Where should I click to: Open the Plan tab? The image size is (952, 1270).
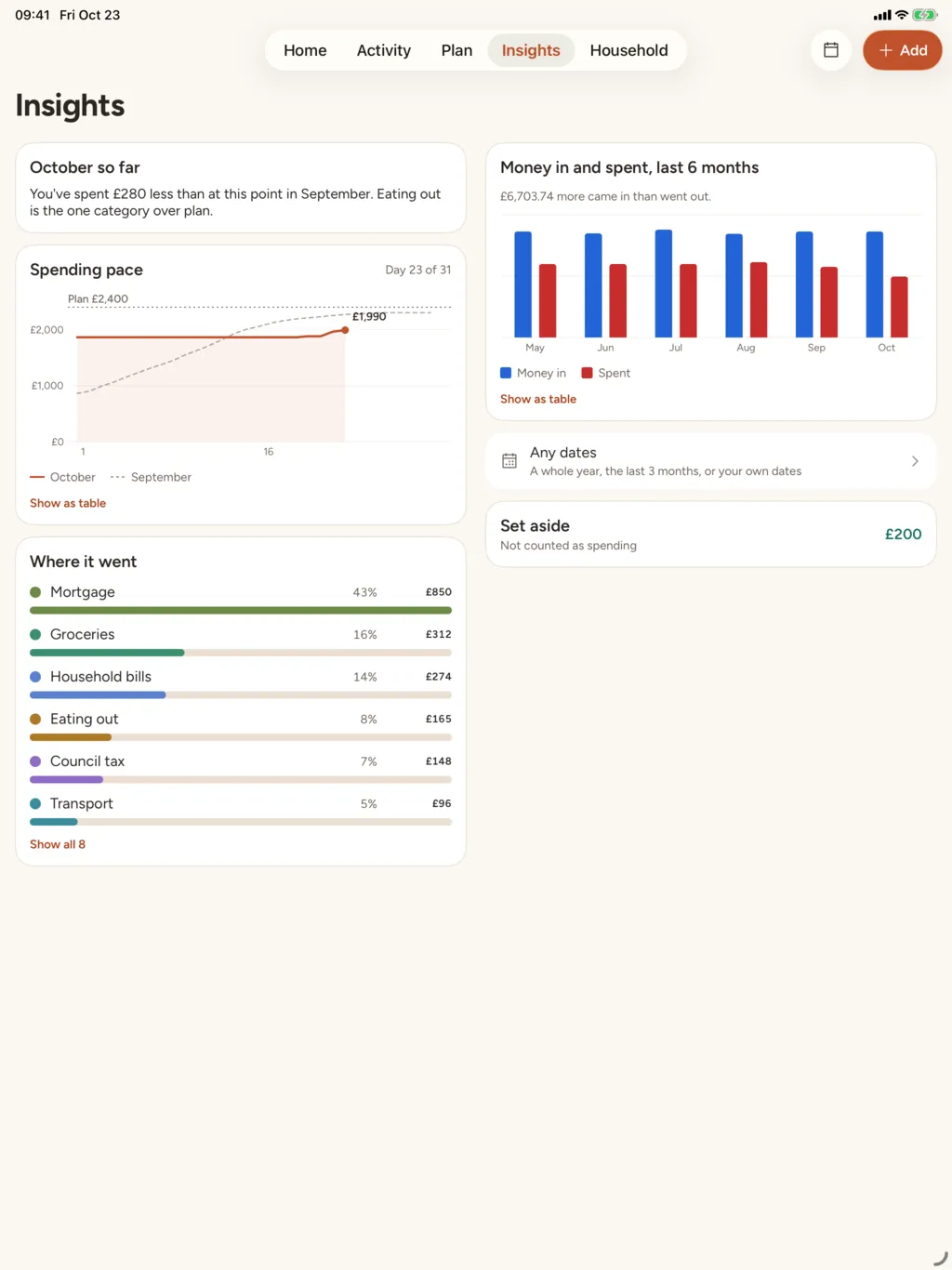pos(456,50)
